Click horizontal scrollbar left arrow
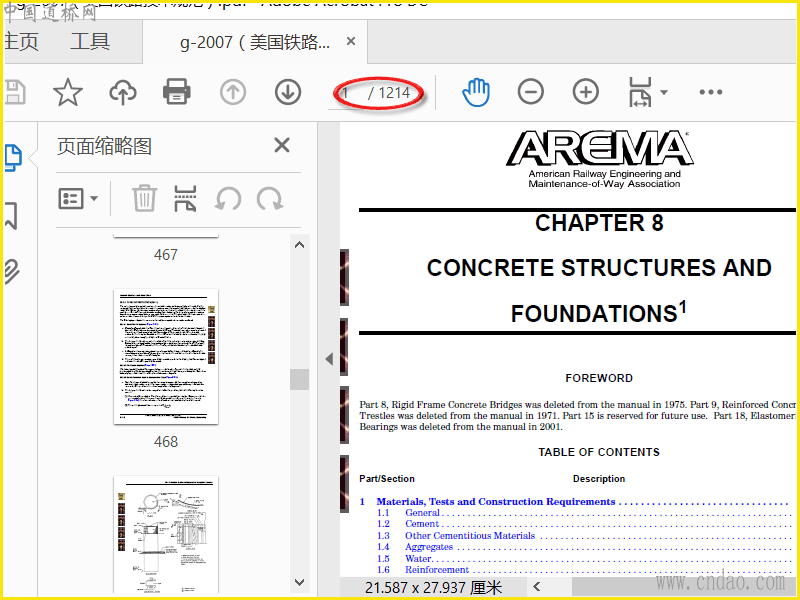The width and height of the screenshot is (800, 600). click(536, 587)
